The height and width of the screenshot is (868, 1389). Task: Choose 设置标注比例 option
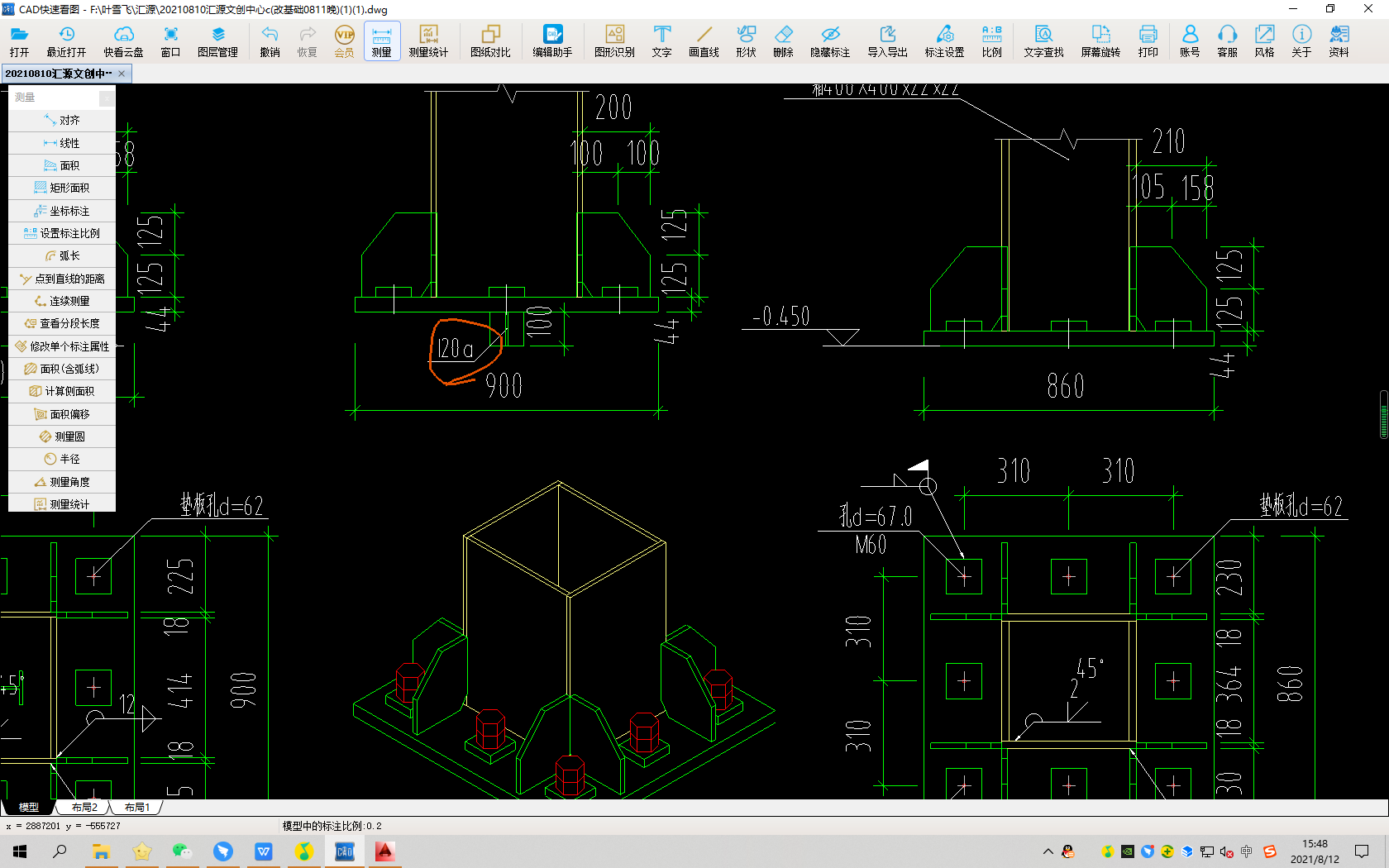click(62, 233)
